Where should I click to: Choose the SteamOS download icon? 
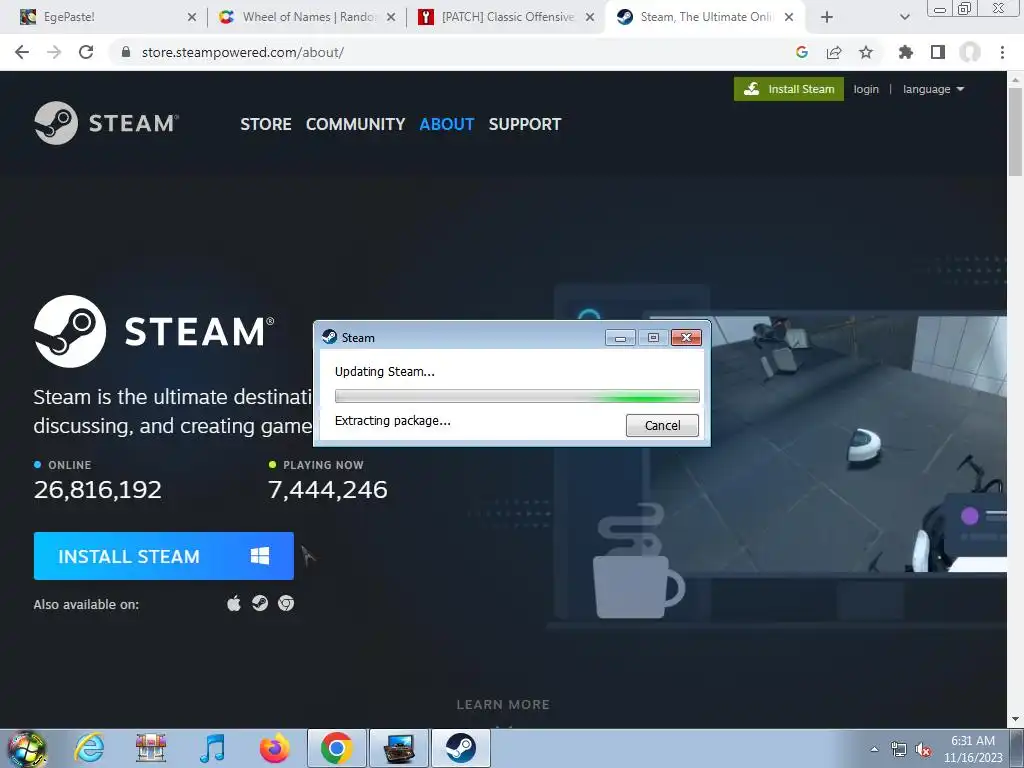click(260, 603)
